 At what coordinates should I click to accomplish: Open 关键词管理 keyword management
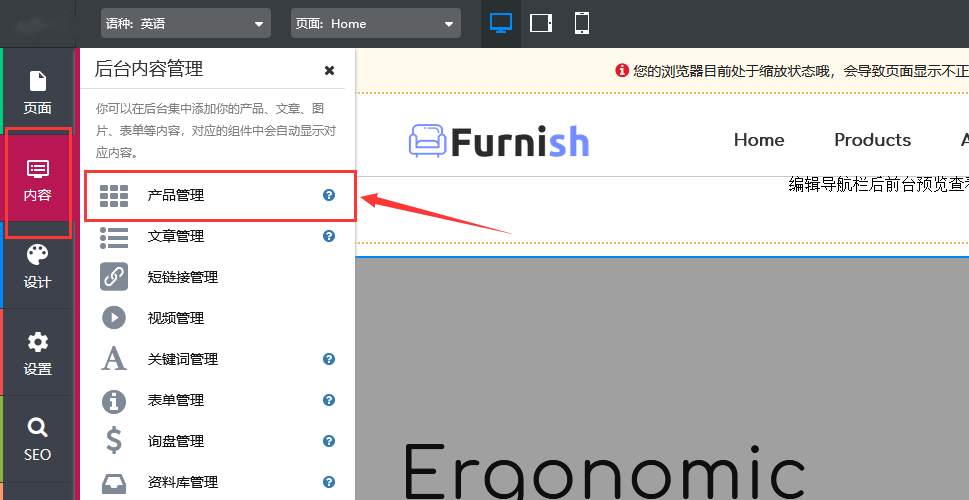point(182,359)
